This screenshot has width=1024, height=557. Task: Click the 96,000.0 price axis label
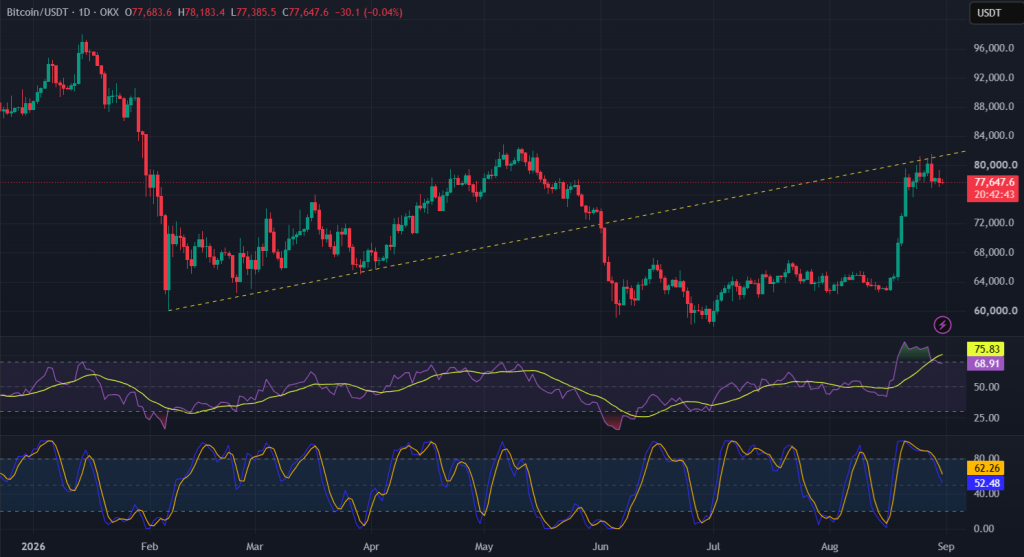[x=994, y=48]
